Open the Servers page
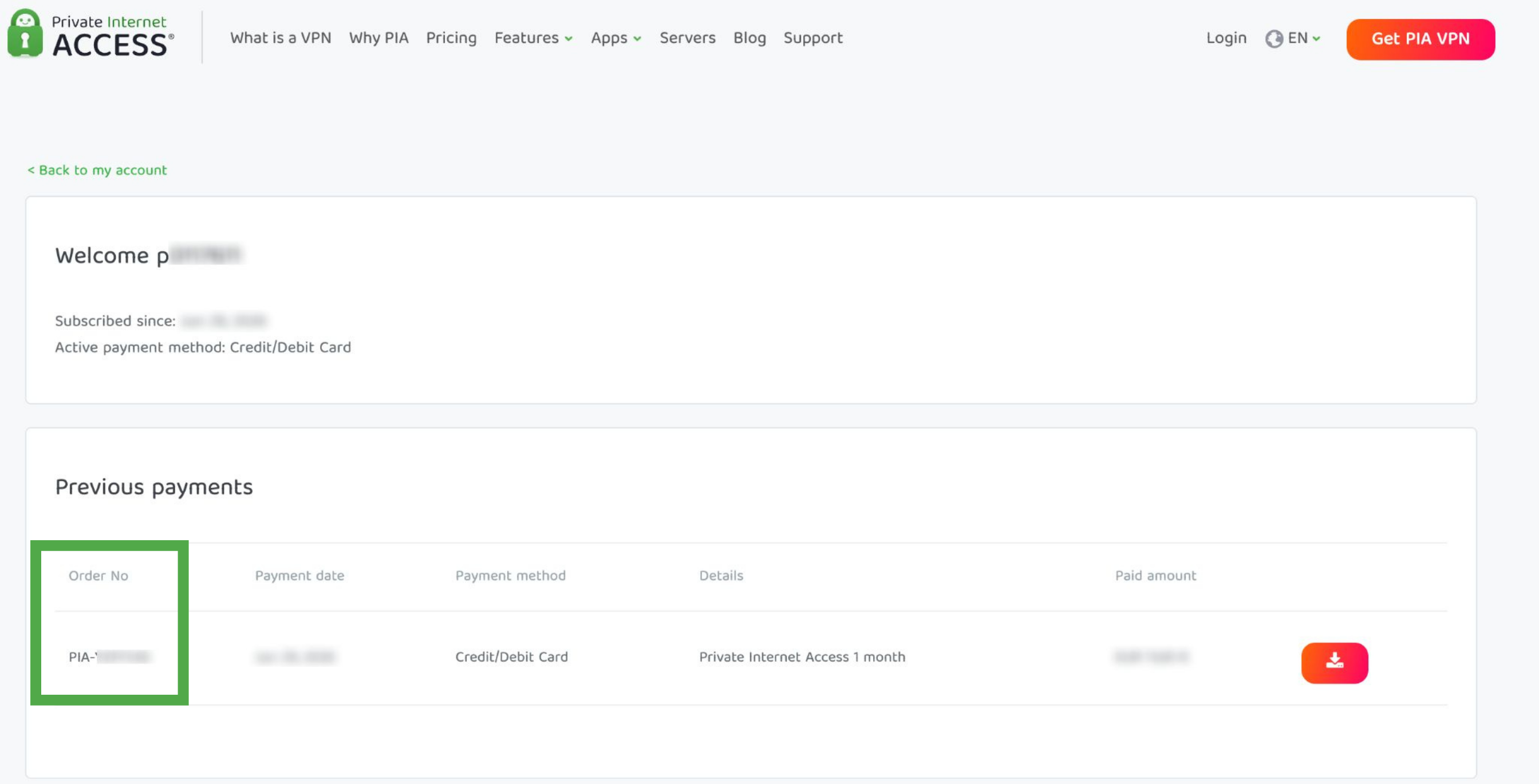This screenshot has height=784, width=1539. (687, 38)
